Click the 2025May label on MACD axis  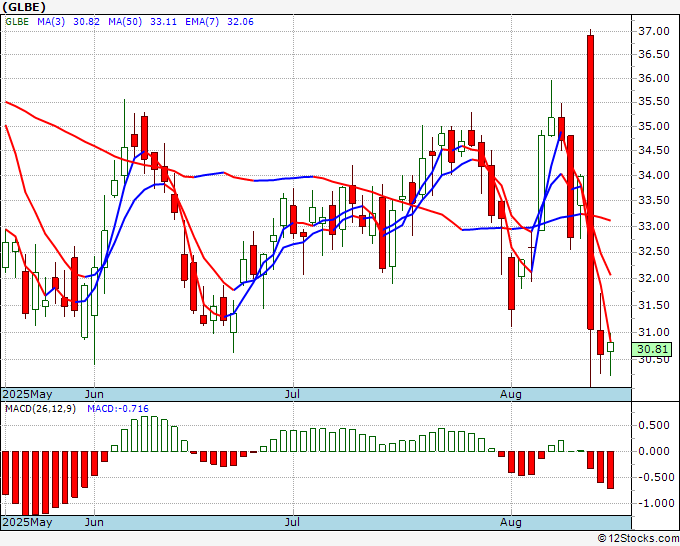pos(27,522)
